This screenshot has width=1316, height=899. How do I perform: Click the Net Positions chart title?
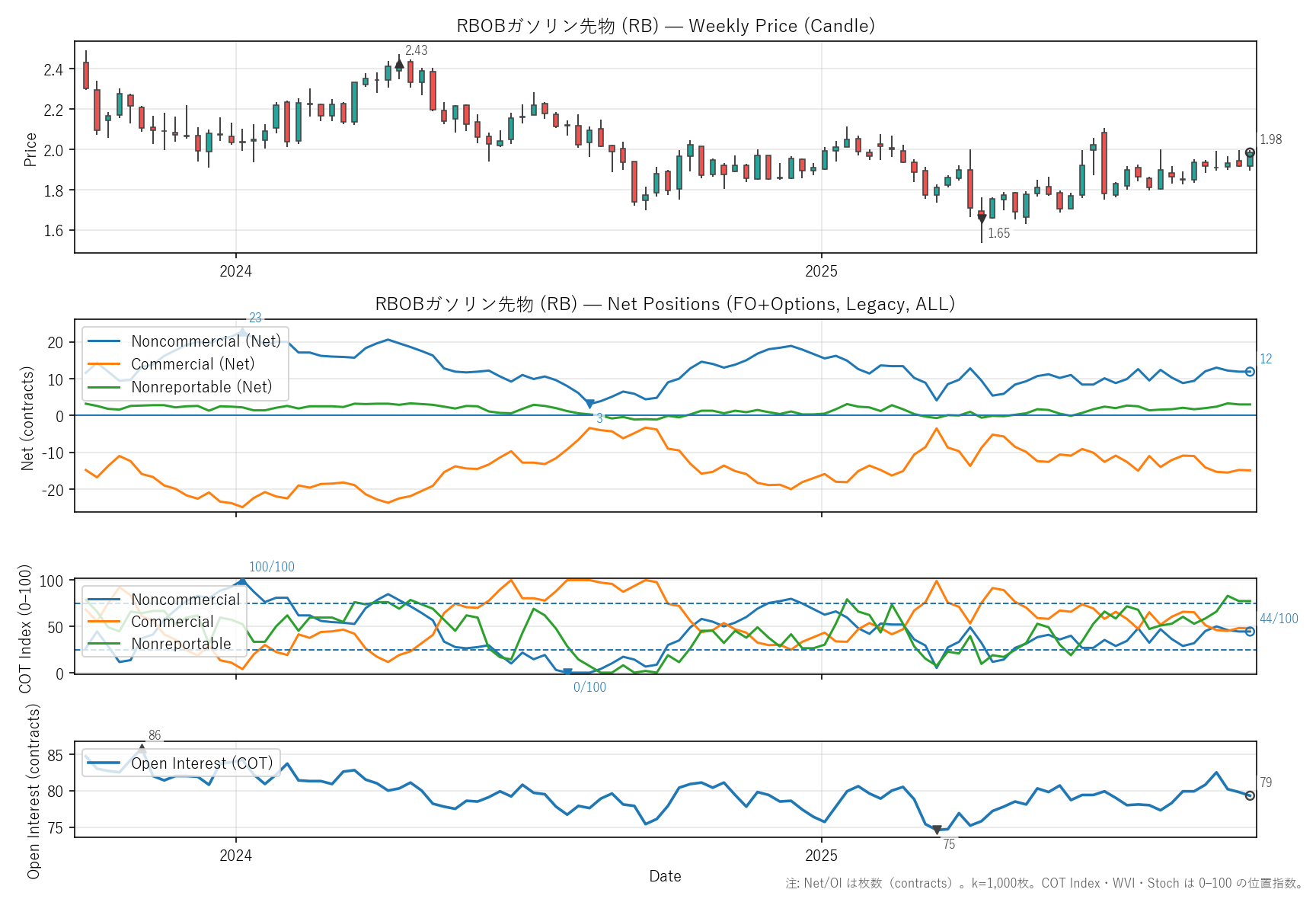point(665,304)
